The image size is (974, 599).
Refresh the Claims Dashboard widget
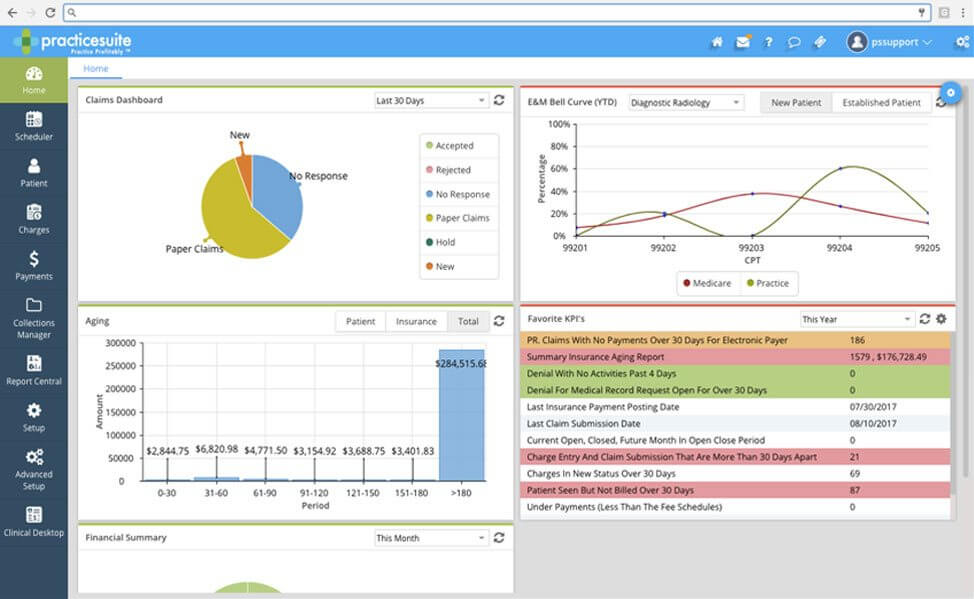coord(499,100)
